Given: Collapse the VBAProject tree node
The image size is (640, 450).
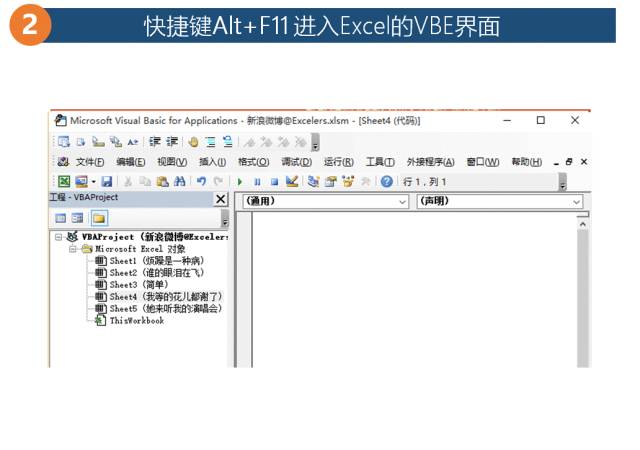Looking at the screenshot, I should (x=59, y=237).
